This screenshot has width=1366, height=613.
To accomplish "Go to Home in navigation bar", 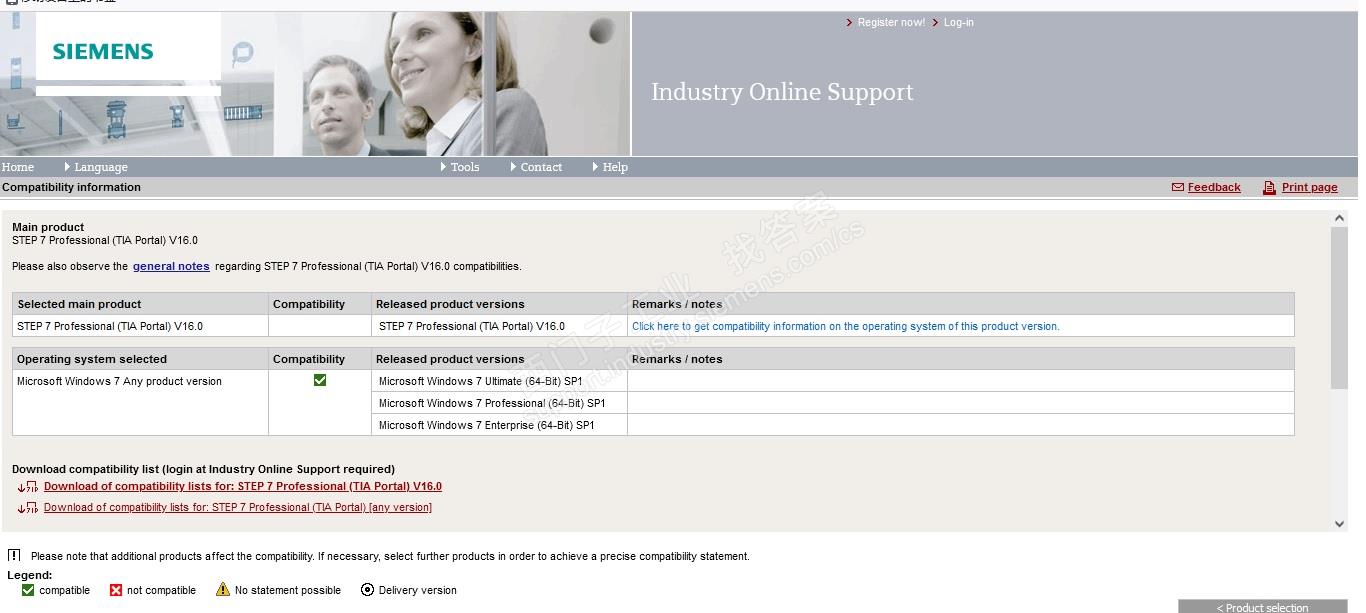I will [18, 167].
